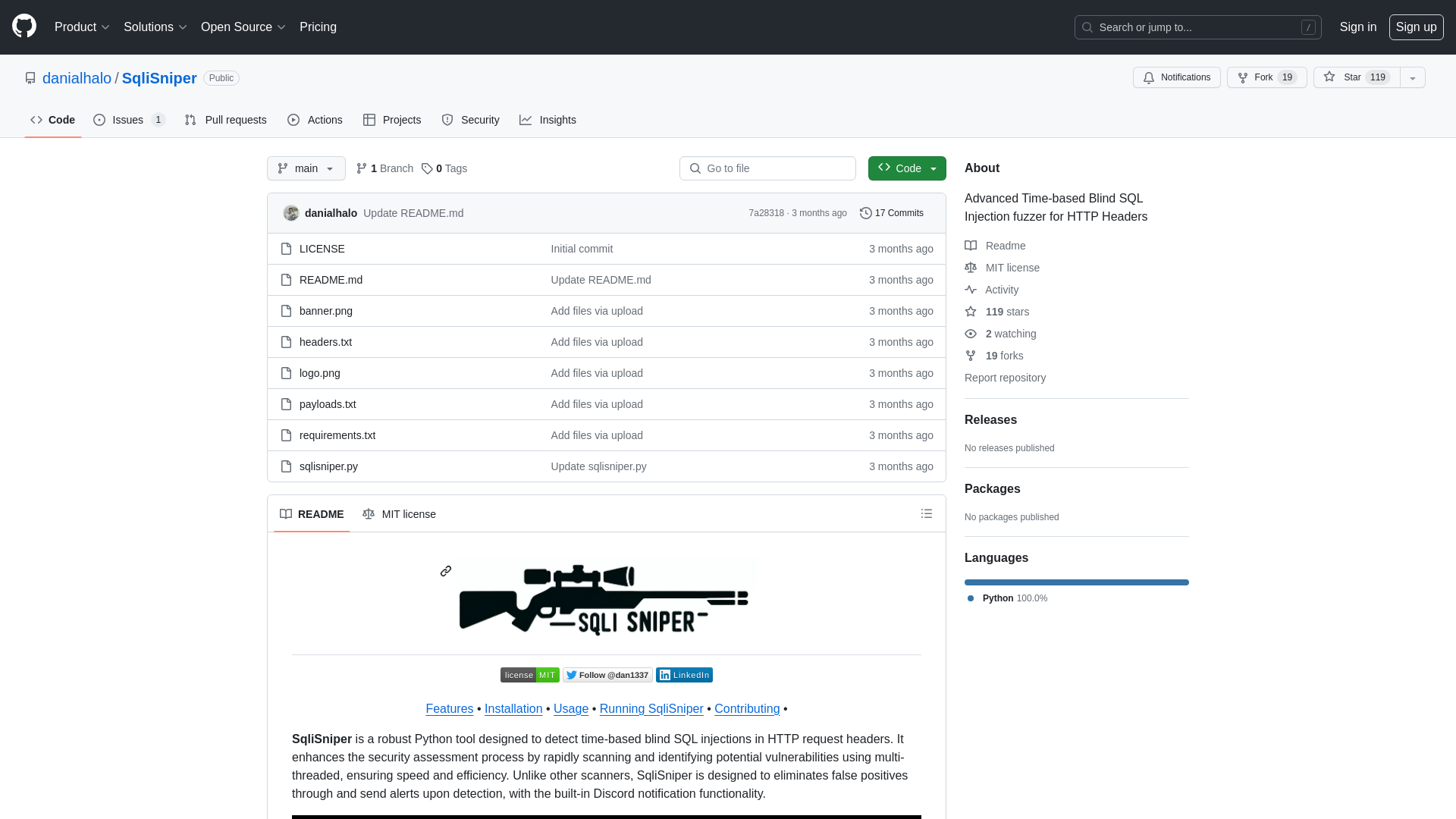Click the file icon next to LICENSE
Image resolution: width=1456 pixels, height=819 pixels.
(286, 249)
